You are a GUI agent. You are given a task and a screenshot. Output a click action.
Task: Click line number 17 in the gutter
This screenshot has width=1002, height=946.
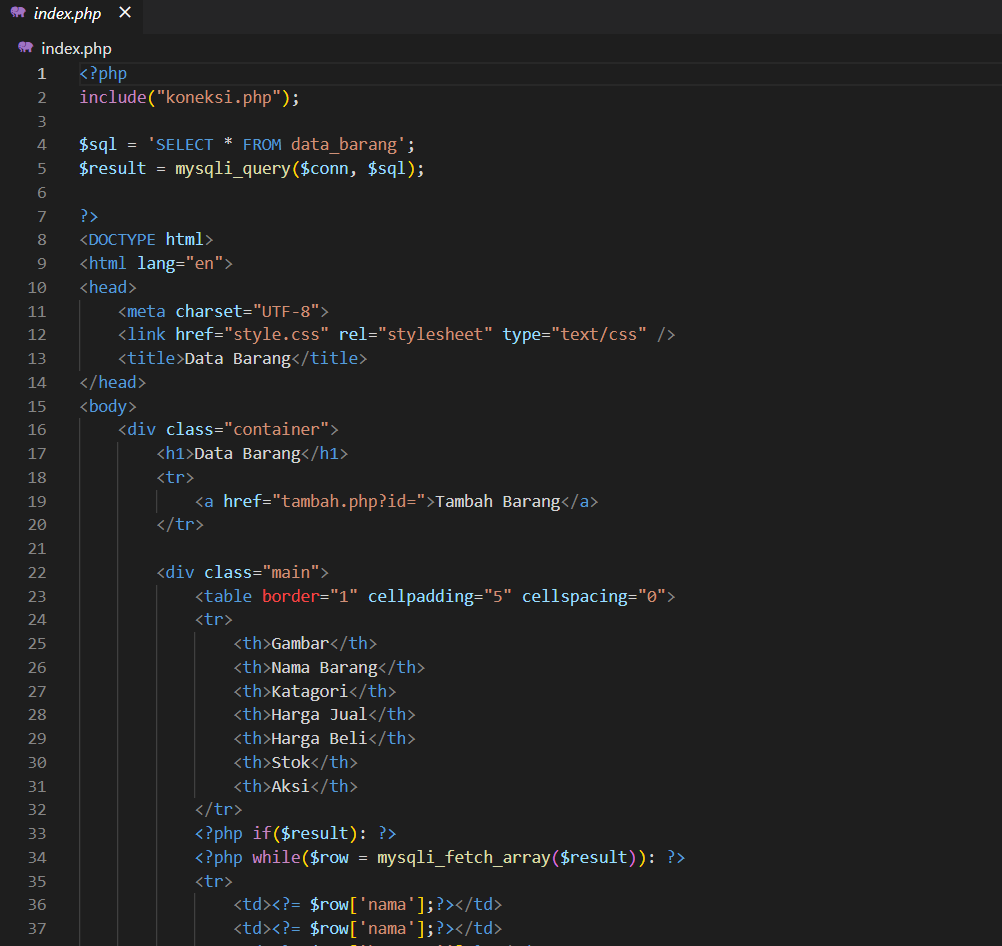tap(37, 453)
